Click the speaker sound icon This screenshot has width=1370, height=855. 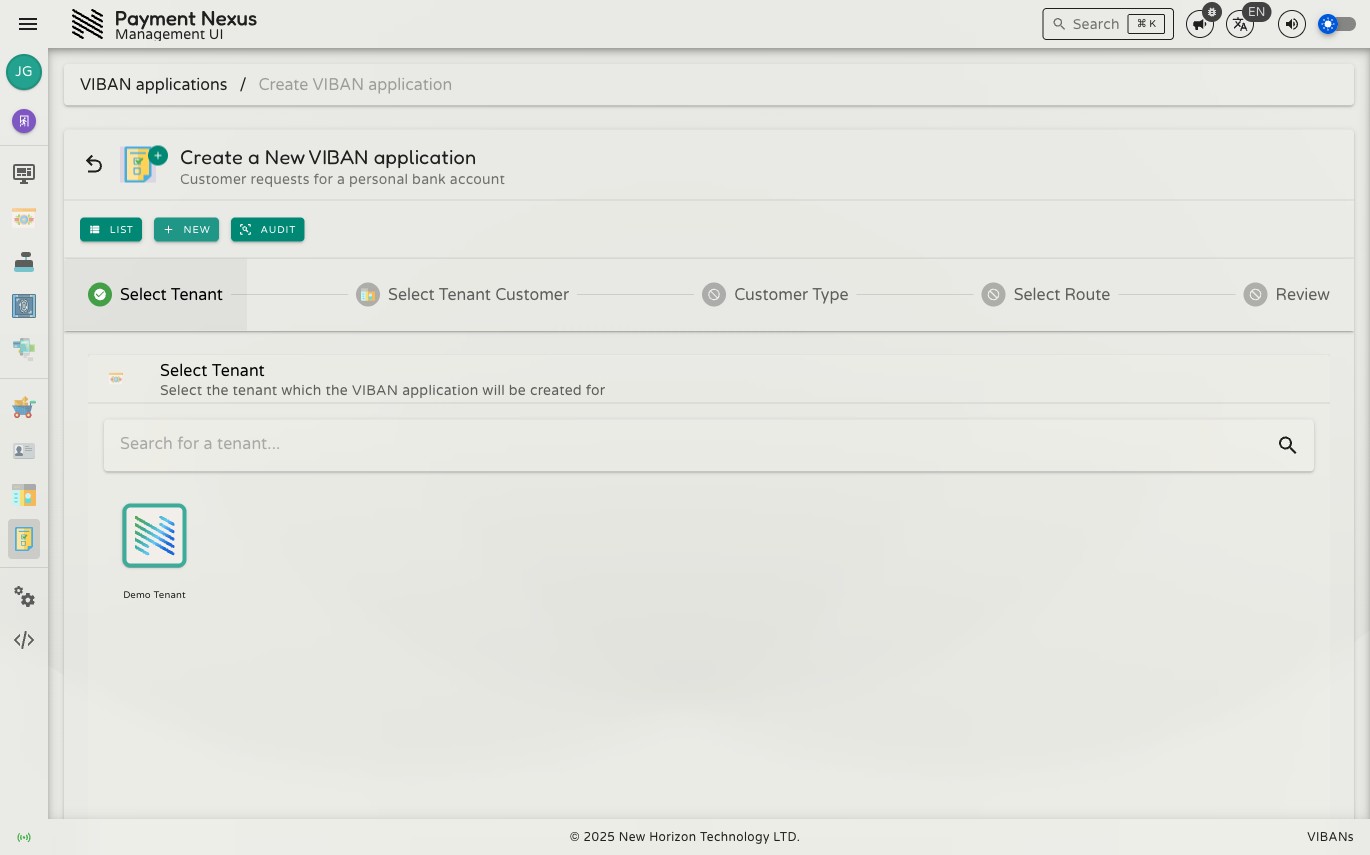[1292, 24]
